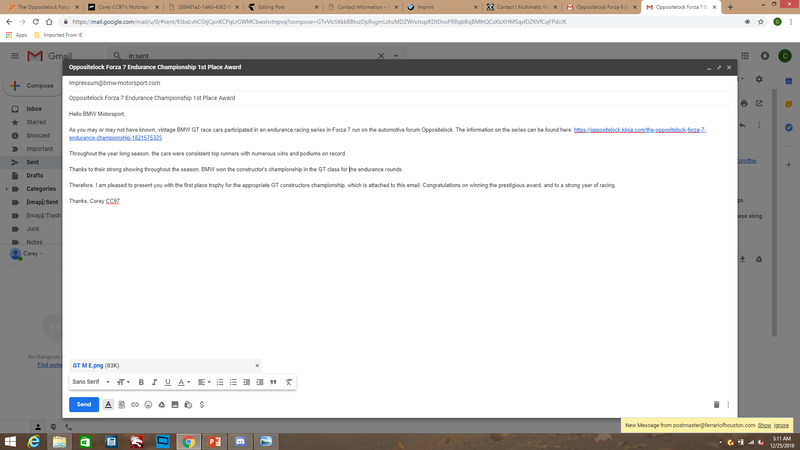Toggle confidential mode lock-clock icon

coord(188,405)
